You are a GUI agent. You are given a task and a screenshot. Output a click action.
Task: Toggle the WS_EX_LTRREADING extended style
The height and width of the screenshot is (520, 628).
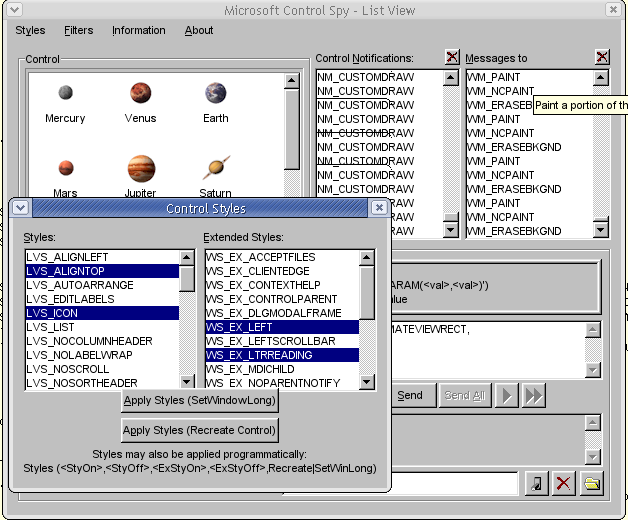pos(282,355)
